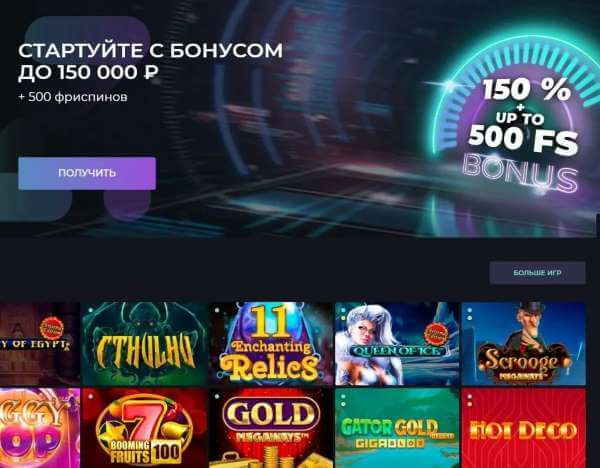The image size is (600, 468).
Task: Click the round badge on Egypt tile
Action: [x=52, y=328]
